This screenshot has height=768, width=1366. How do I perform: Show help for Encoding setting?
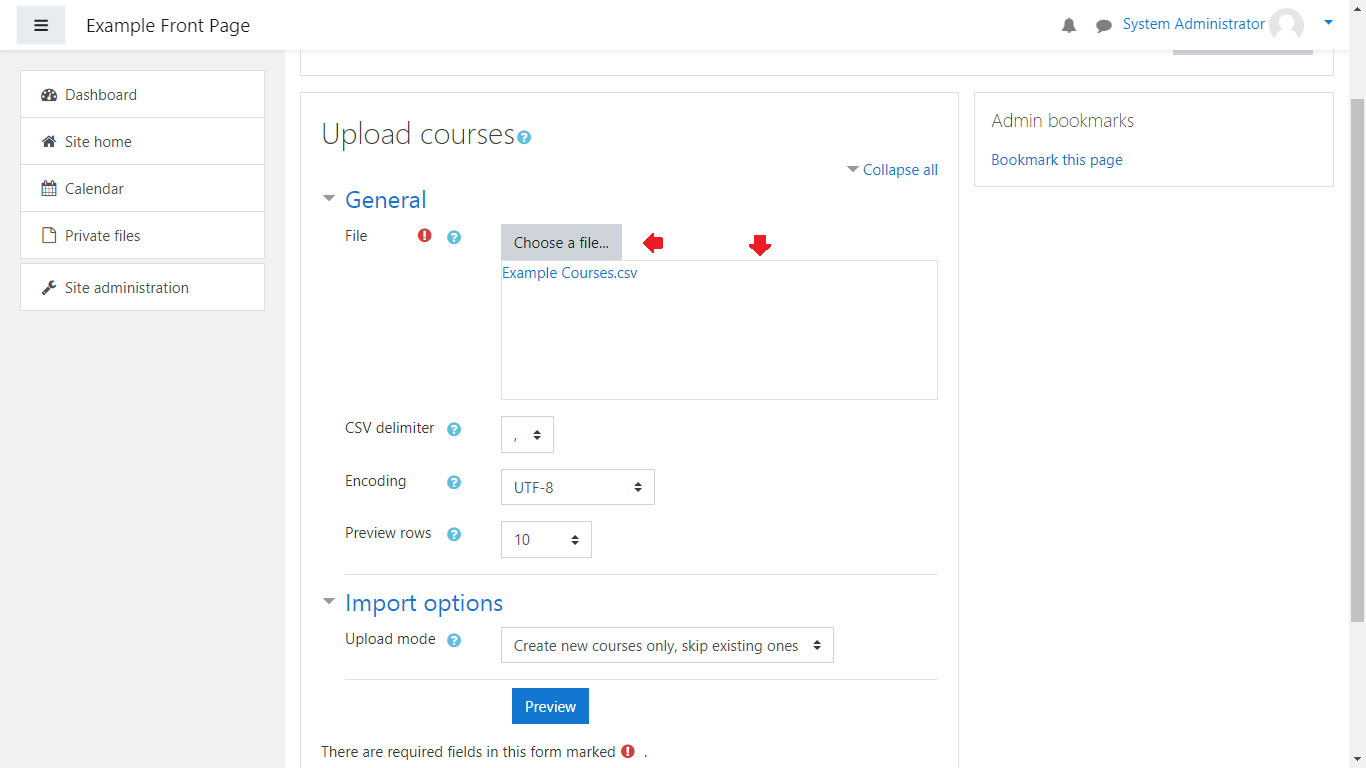coord(454,482)
